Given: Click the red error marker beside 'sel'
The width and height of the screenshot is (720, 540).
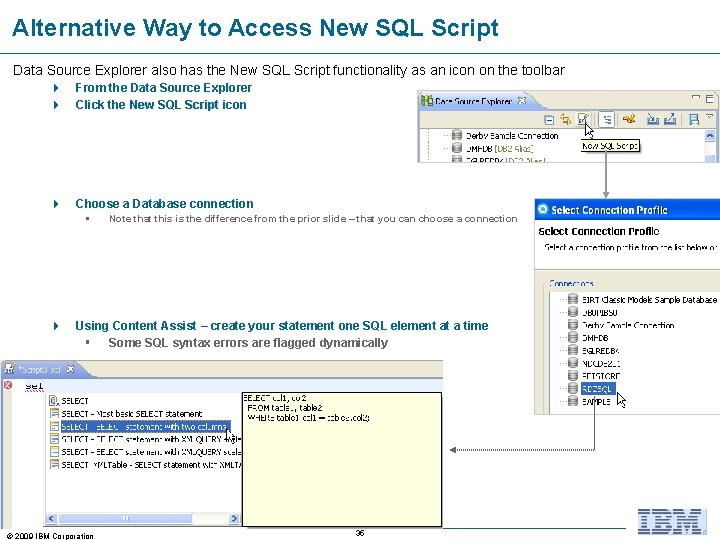Looking at the screenshot, I should click(x=8, y=385).
